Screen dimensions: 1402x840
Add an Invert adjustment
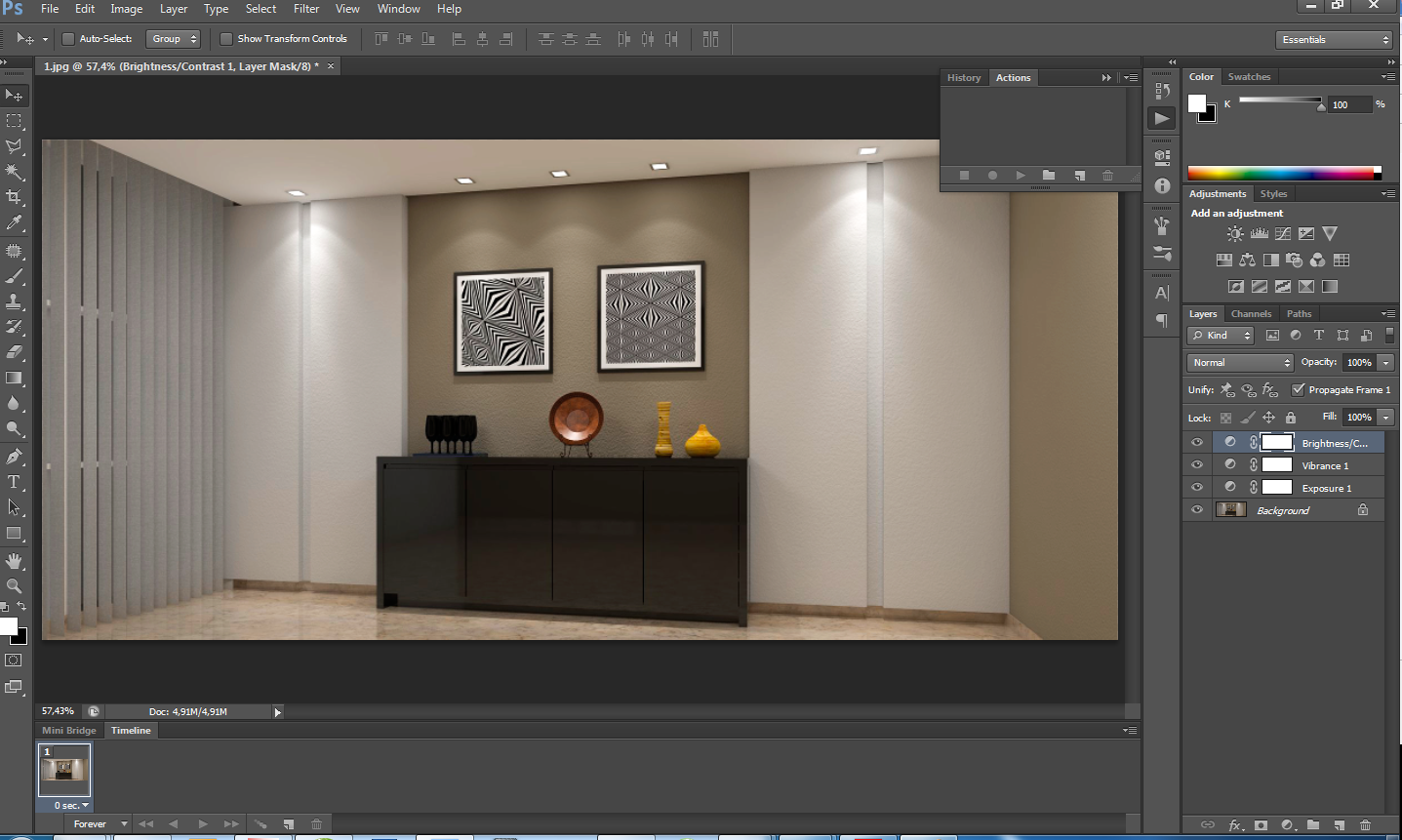point(1236,287)
